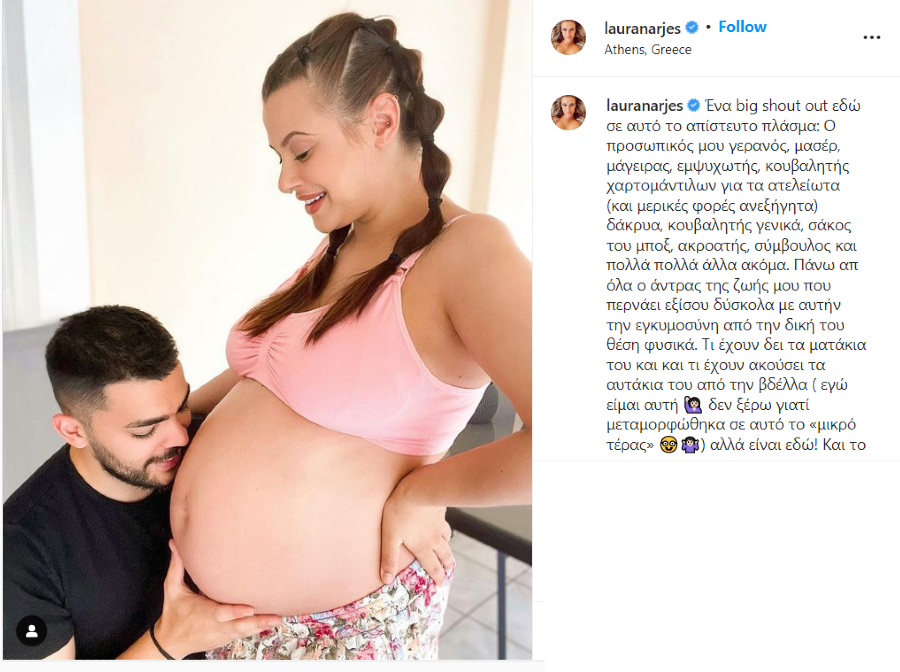
Task: Open the Athens, Greece location link
Action: click(x=647, y=50)
